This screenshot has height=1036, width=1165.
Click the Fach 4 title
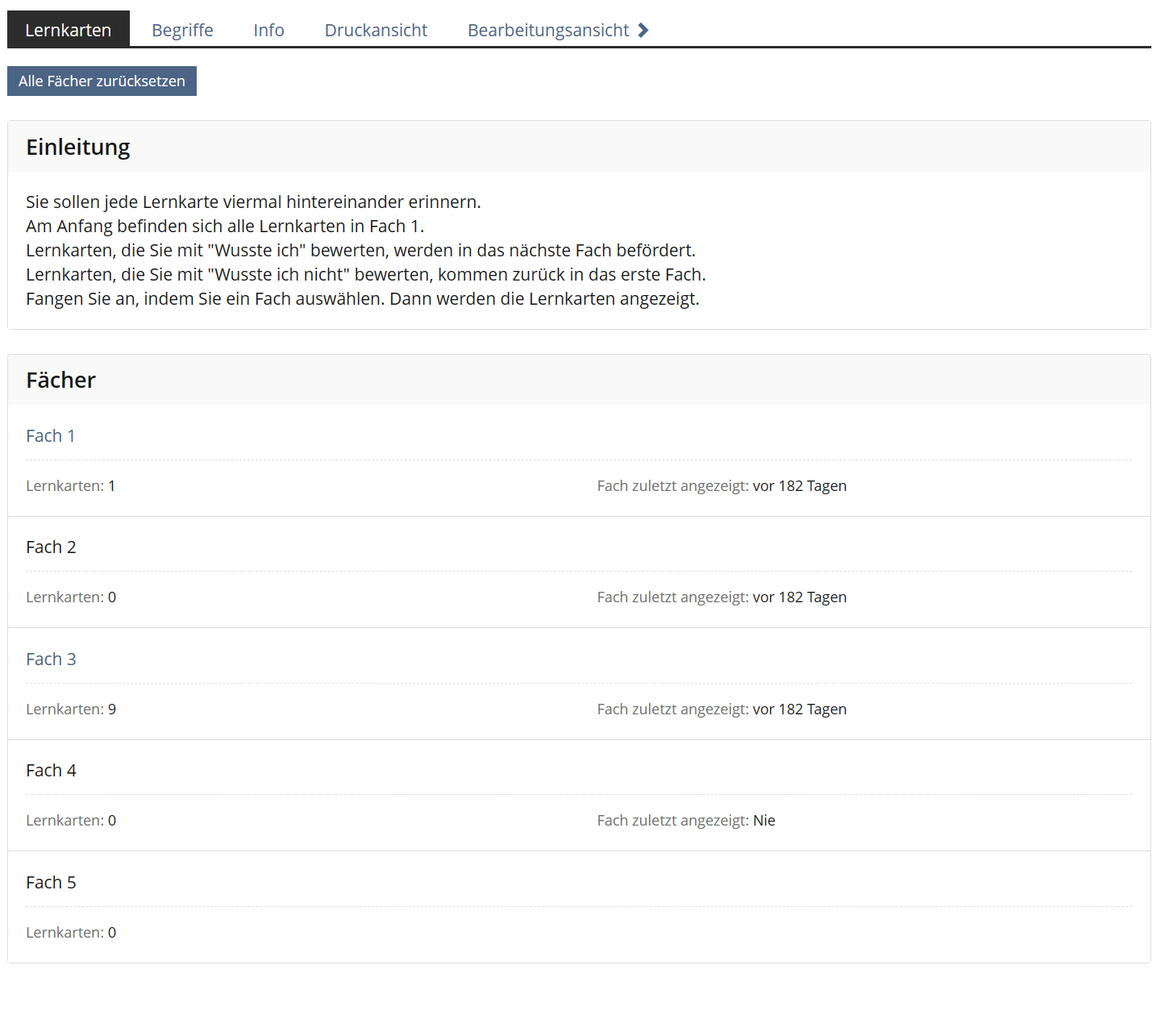(51, 771)
